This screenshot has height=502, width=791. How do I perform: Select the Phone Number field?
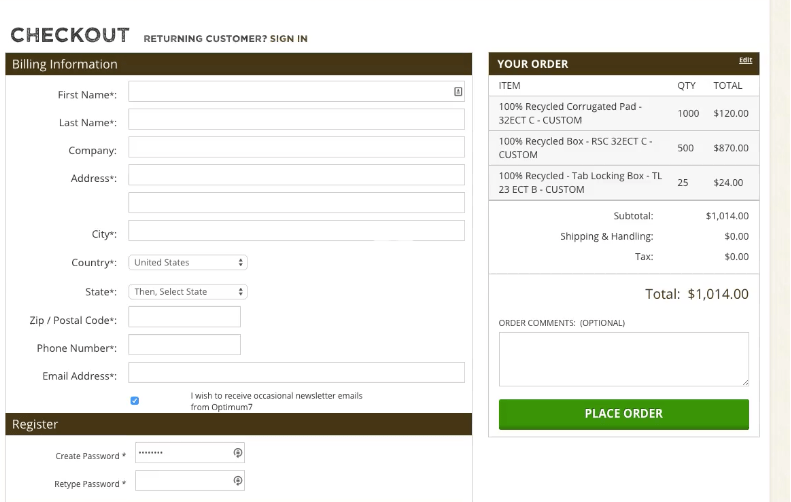click(x=184, y=345)
